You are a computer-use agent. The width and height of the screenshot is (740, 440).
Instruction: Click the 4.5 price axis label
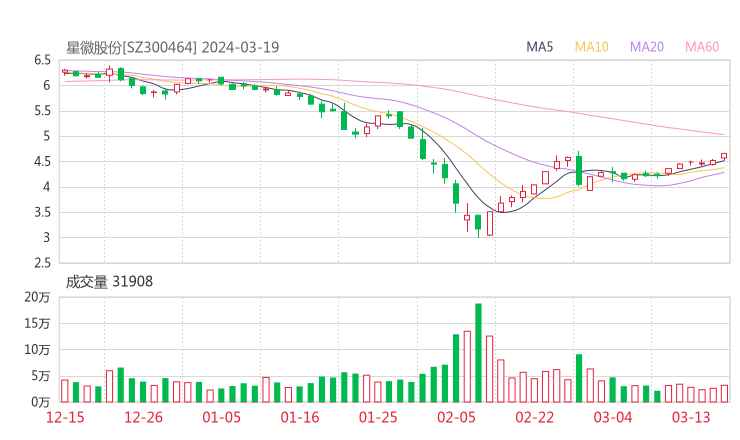[x=42, y=161]
